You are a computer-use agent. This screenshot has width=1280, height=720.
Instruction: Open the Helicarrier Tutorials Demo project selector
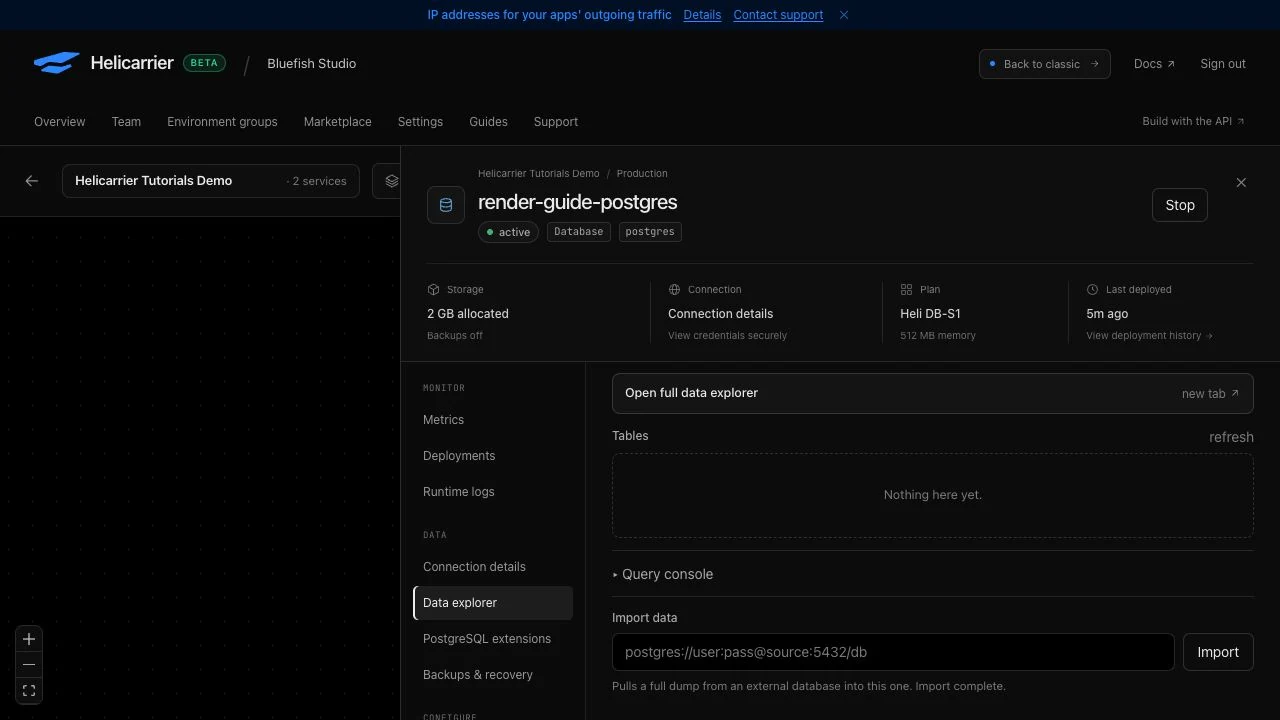[x=210, y=181]
